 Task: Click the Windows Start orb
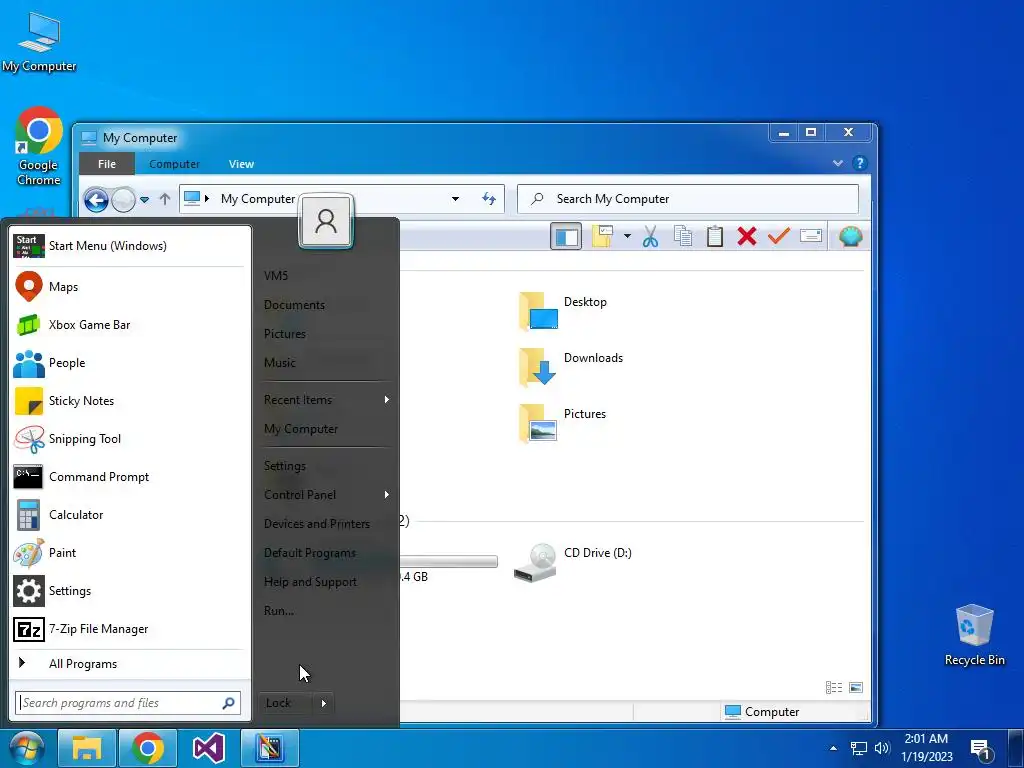[25, 748]
